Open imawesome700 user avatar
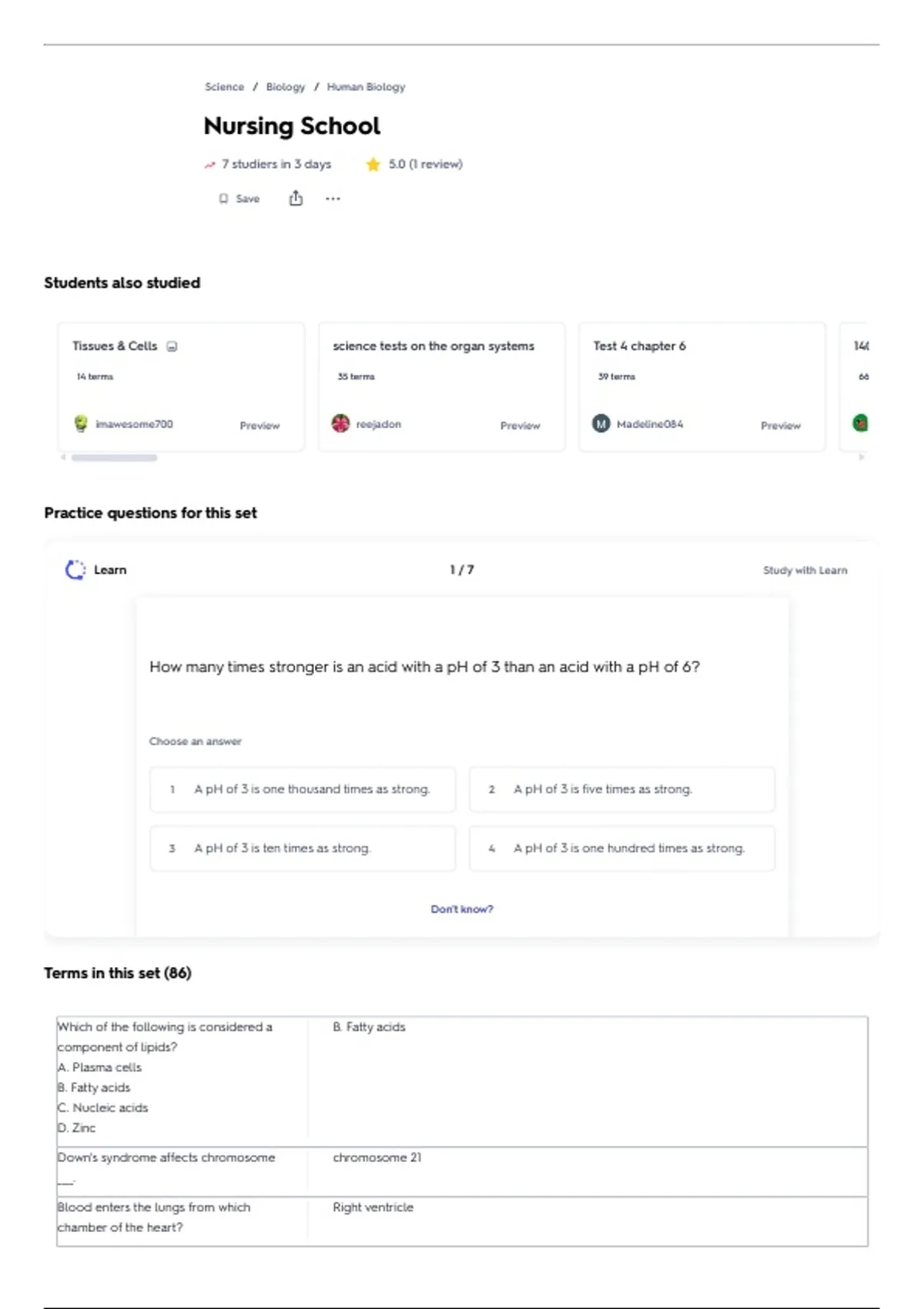The image size is (924, 1309). (81, 423)
